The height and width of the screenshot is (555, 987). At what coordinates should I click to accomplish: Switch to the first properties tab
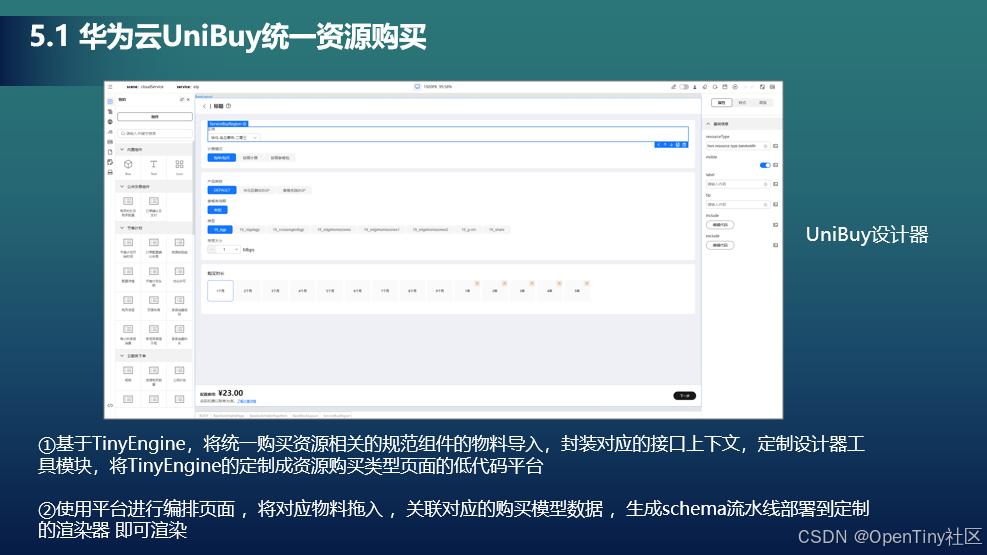point(721,103)
